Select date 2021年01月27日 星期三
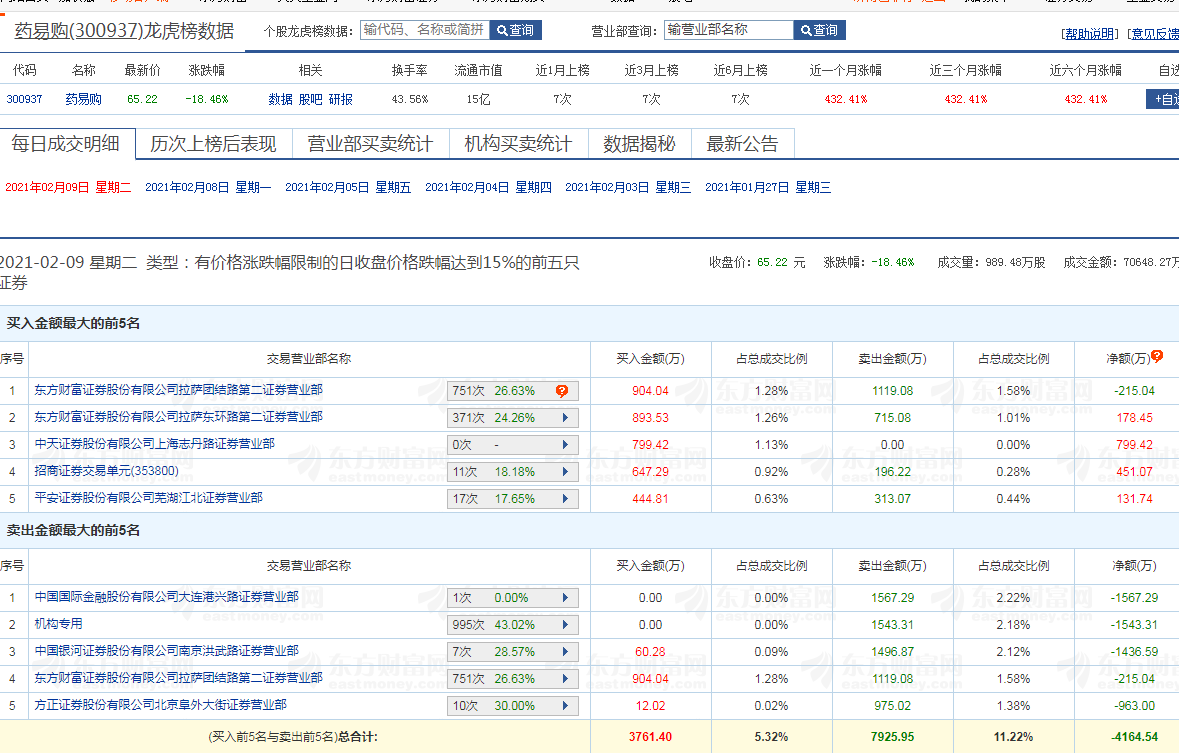The width and height of the screenshot is (1179, 753). coord(768,187)
